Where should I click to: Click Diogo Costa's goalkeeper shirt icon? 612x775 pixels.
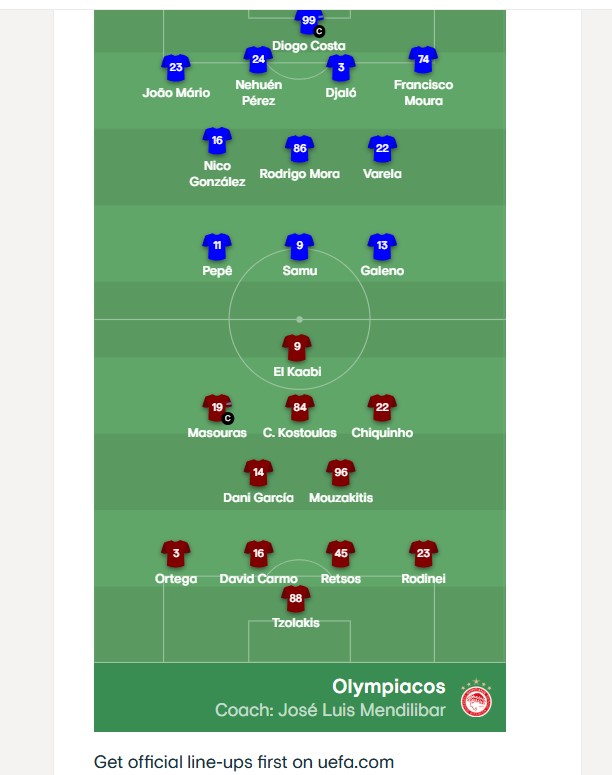pos(308,21)
